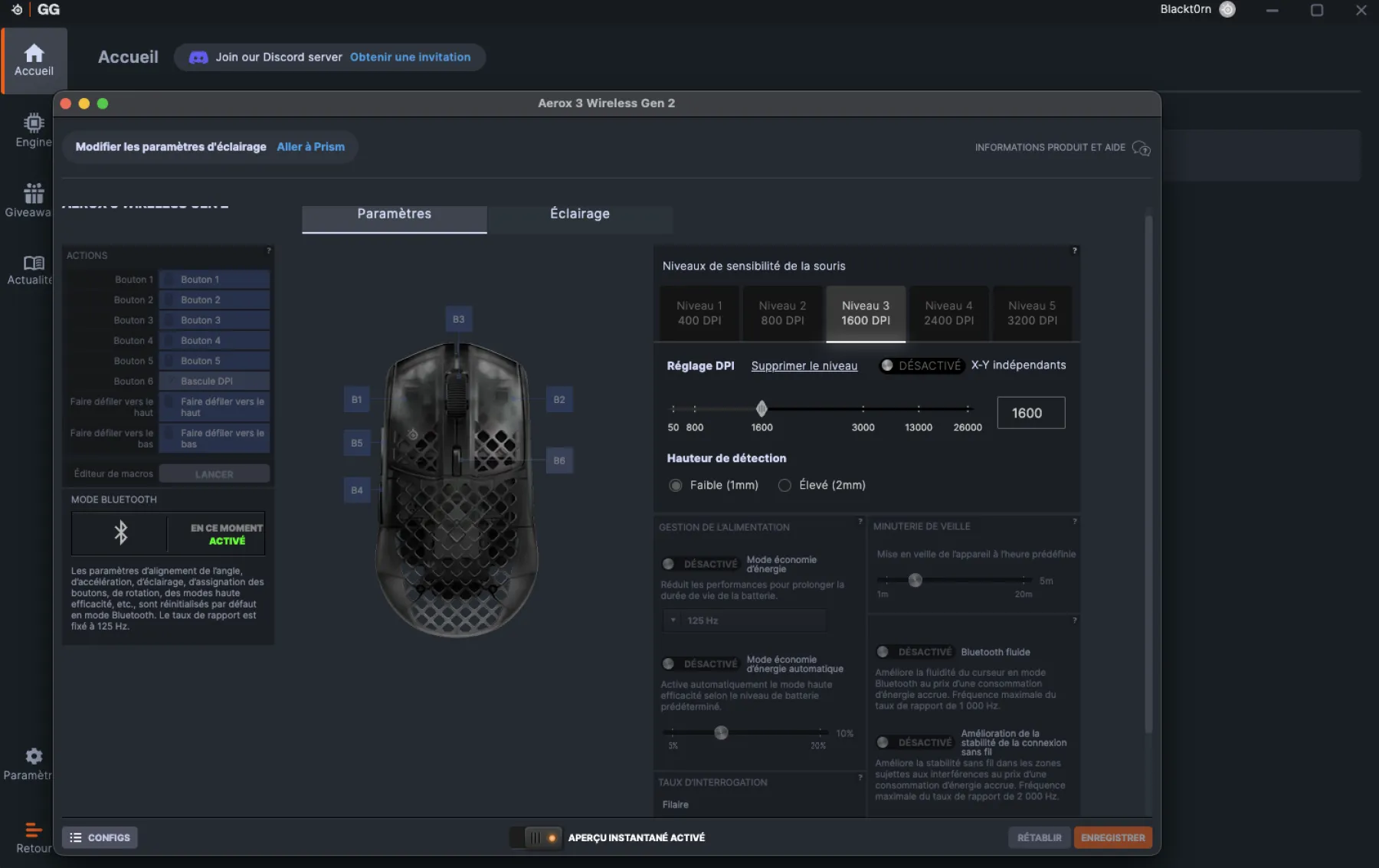The width and height of the screenshot is (1379, 868).
Task: Click the product info help chat icon
Action: point(1141,148)
